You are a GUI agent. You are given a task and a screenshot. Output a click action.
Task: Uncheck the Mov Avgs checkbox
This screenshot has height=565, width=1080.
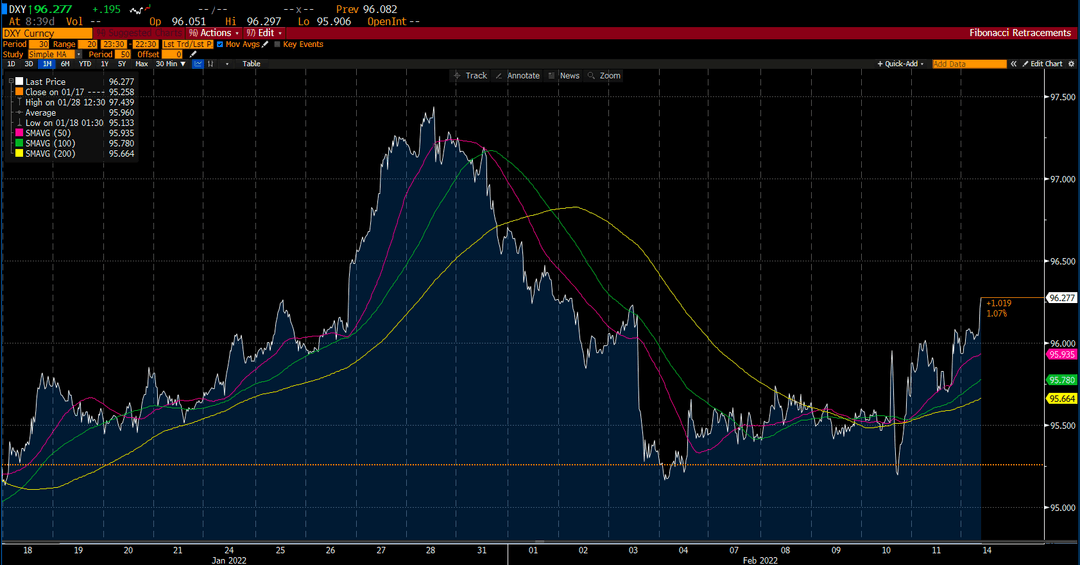pyautogui.click(x=220, y=44)
